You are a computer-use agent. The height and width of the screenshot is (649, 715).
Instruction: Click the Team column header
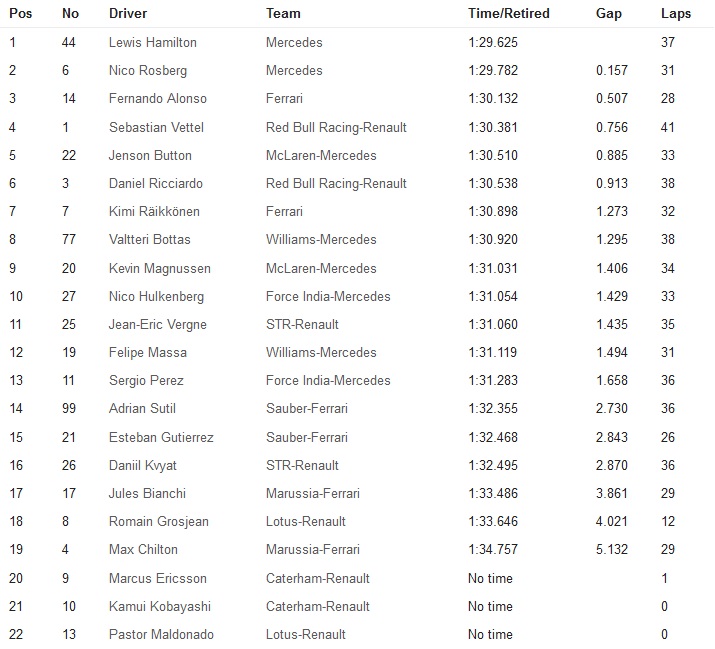pyautogui.click(x=283, y=14)
